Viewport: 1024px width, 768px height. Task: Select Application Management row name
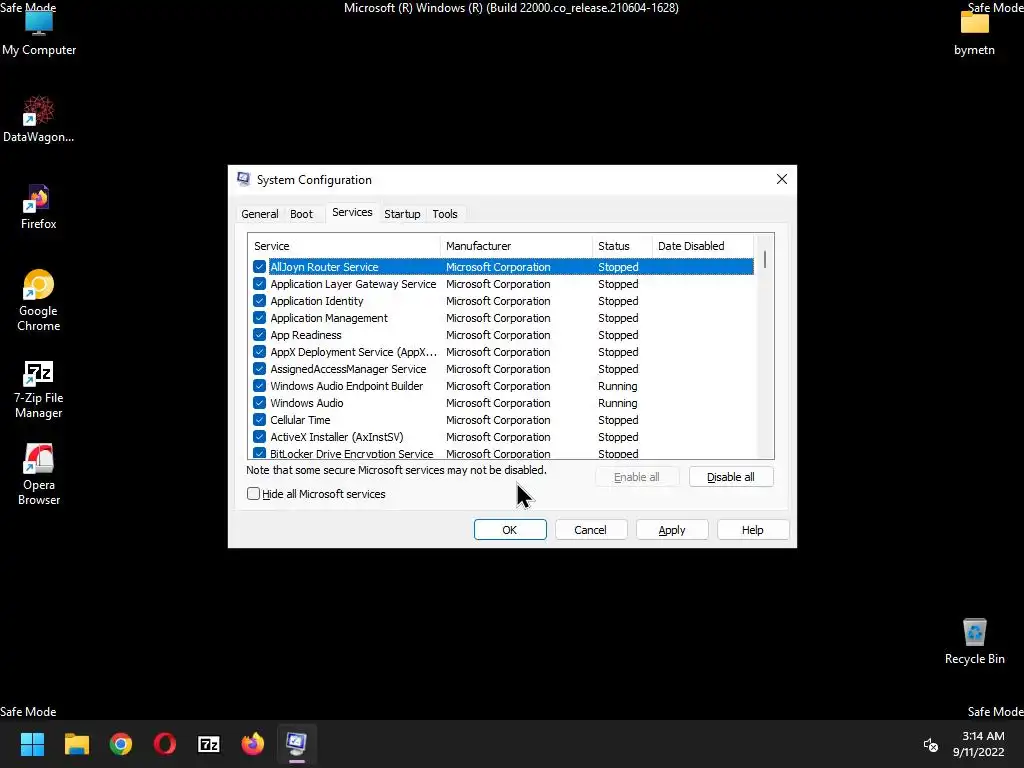tap(328, 318)
